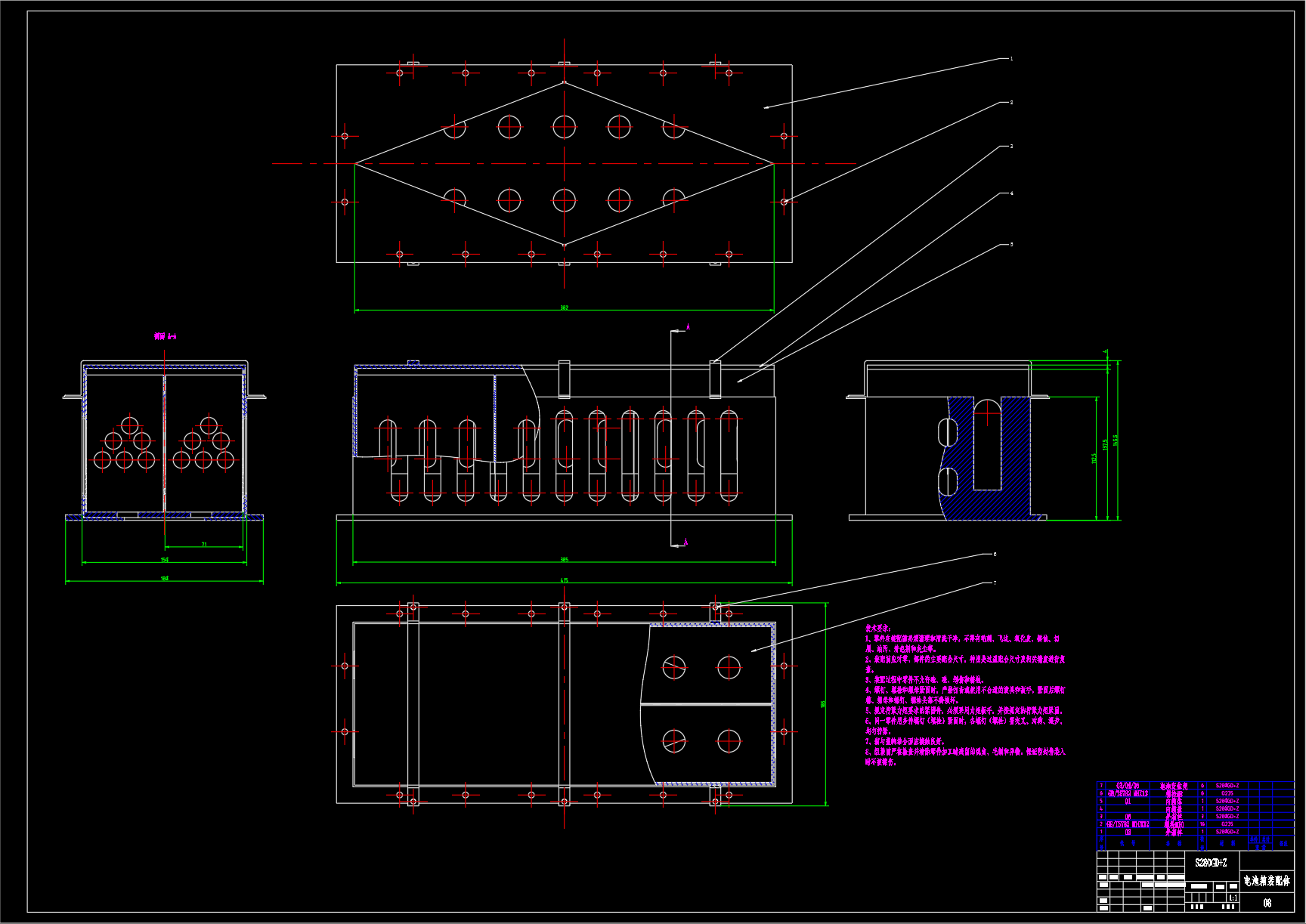Click balloon number 1 leader label

[1011, 59]
